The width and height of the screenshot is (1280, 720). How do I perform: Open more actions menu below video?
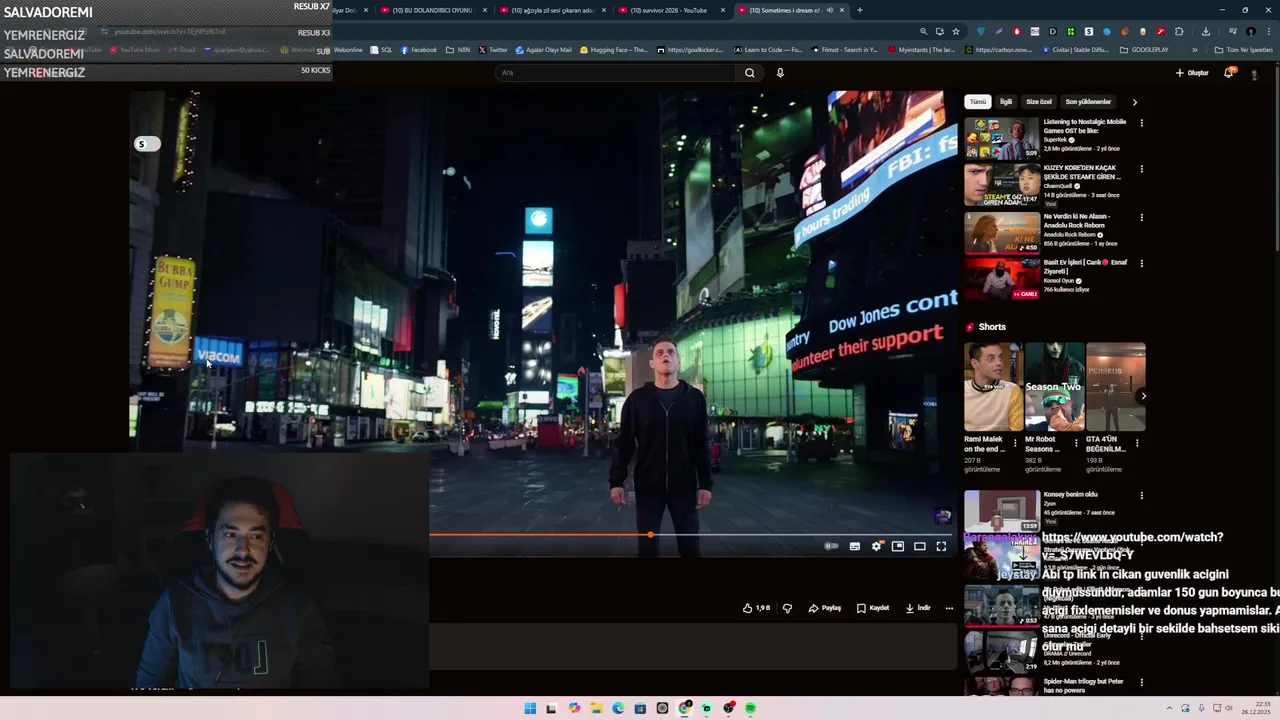[x=949, y=608]
